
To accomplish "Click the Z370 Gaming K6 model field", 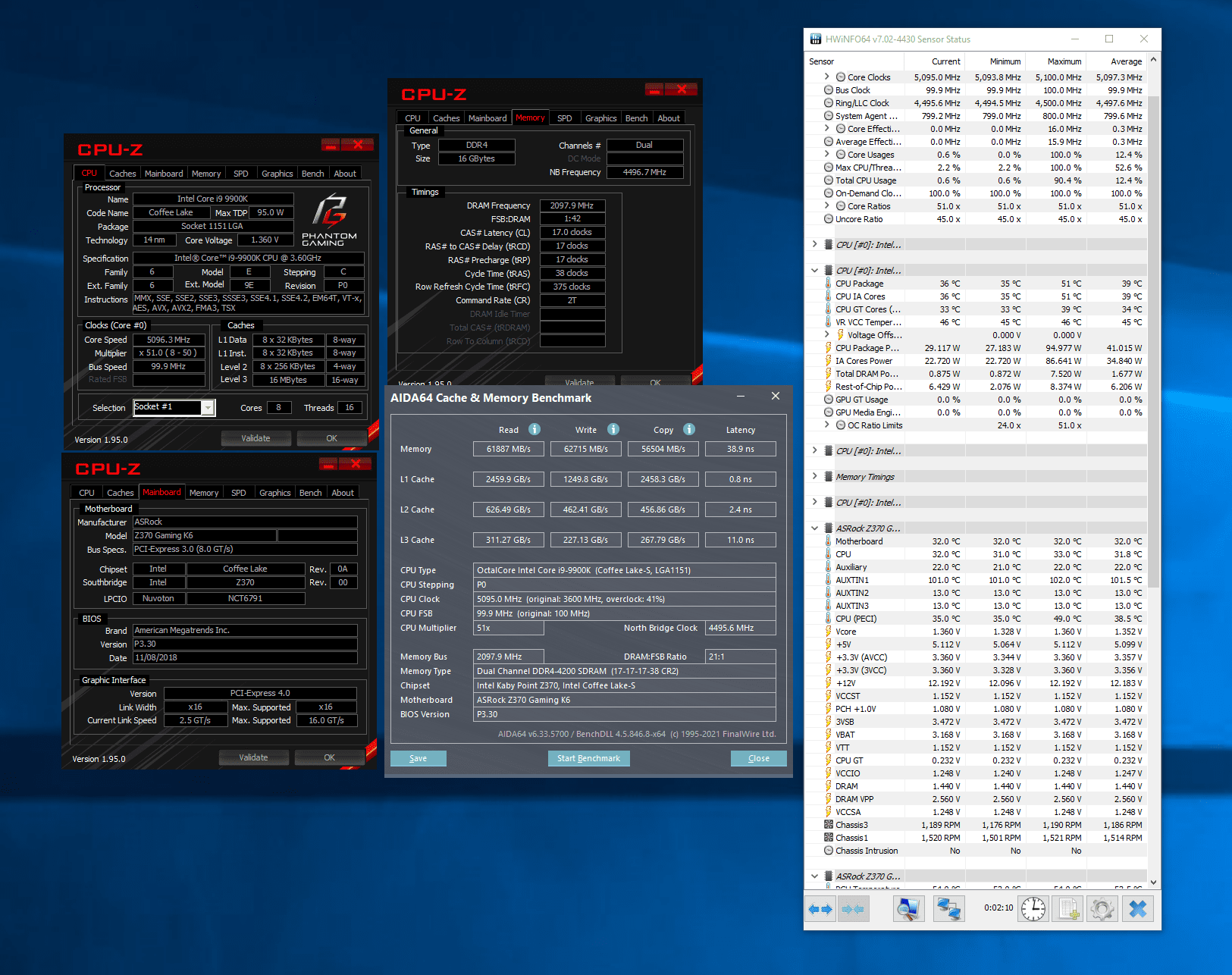I will tap(205, 535).
